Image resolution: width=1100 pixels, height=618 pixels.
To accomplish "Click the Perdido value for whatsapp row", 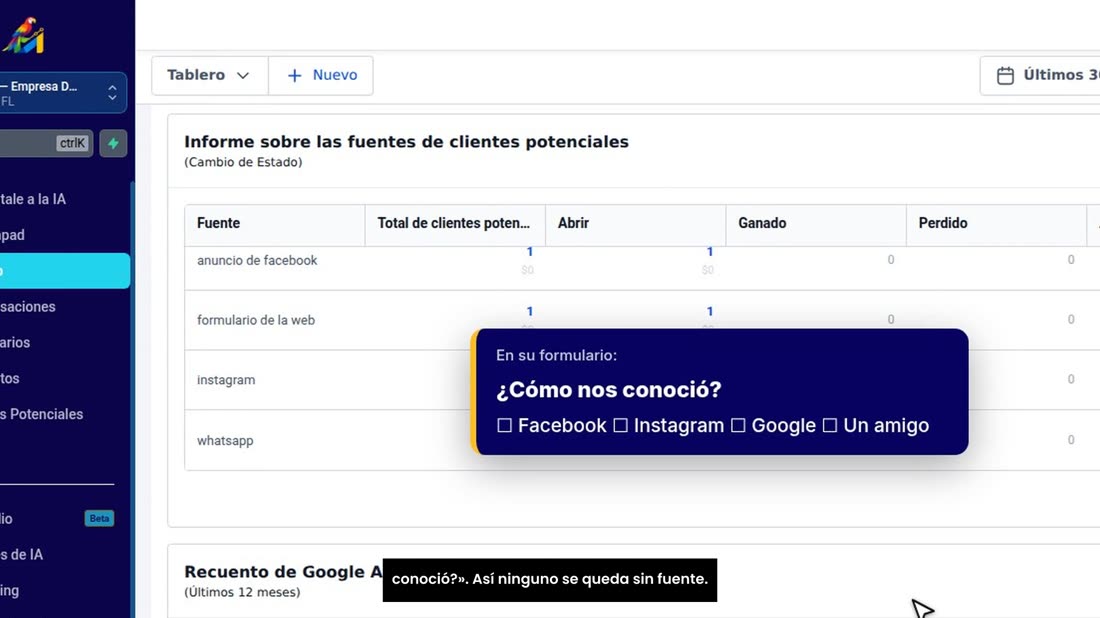I will [1071, 440].
